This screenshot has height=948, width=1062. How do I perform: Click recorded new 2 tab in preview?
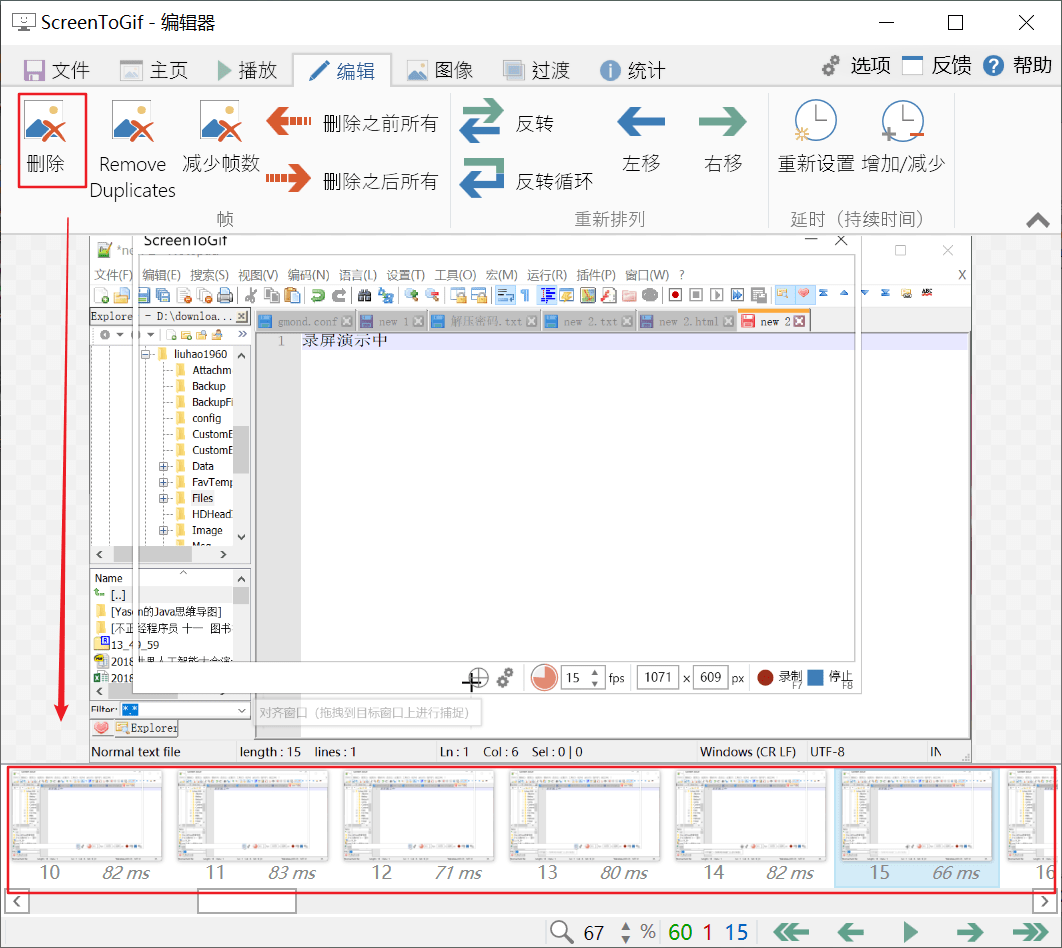pyautogui.click(x=773, y=321)
